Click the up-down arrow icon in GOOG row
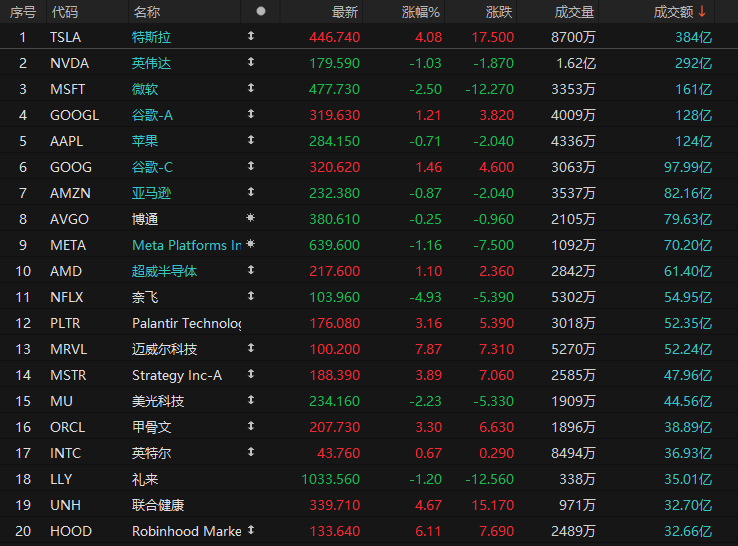 point(251,166)
